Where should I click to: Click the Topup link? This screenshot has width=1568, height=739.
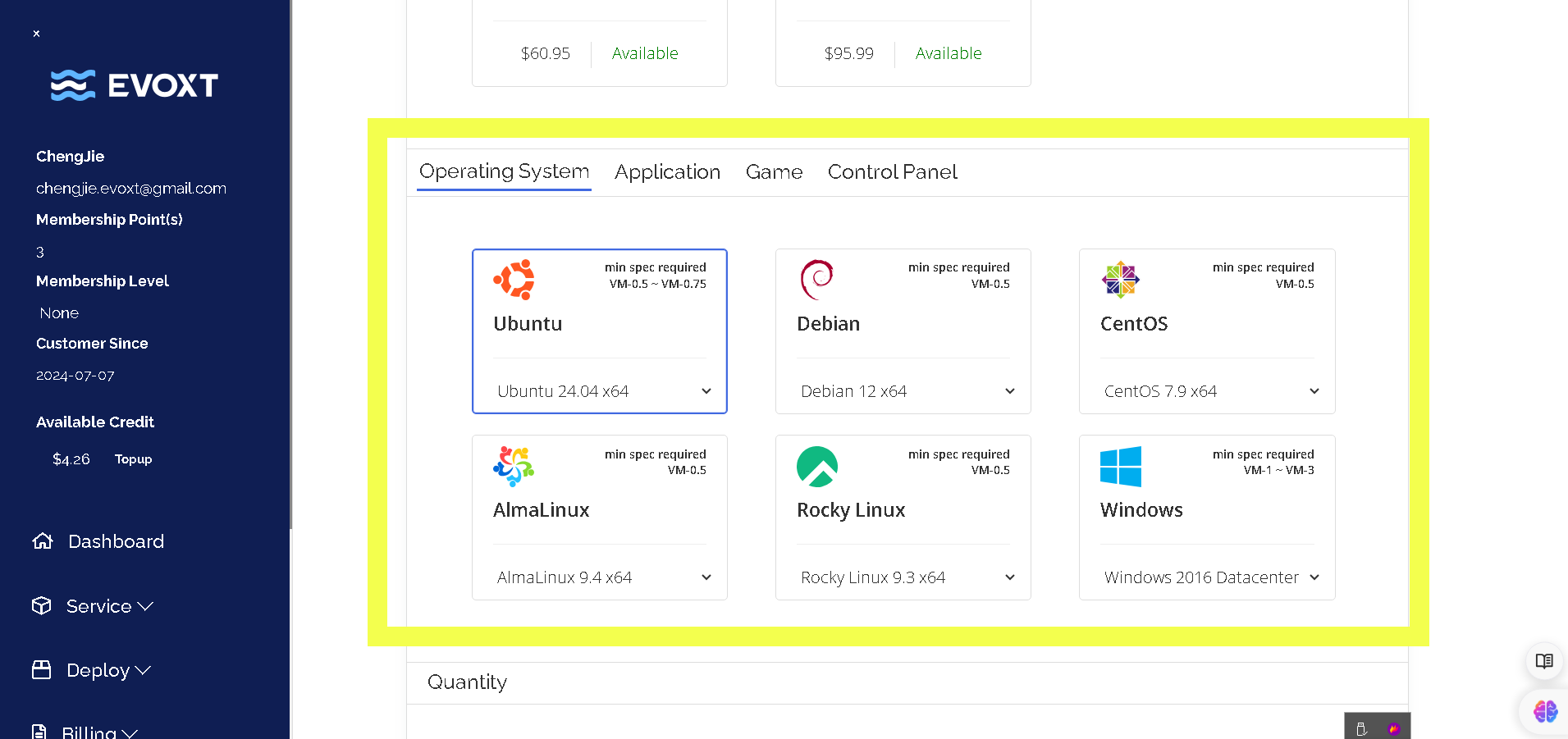[133, 459]
